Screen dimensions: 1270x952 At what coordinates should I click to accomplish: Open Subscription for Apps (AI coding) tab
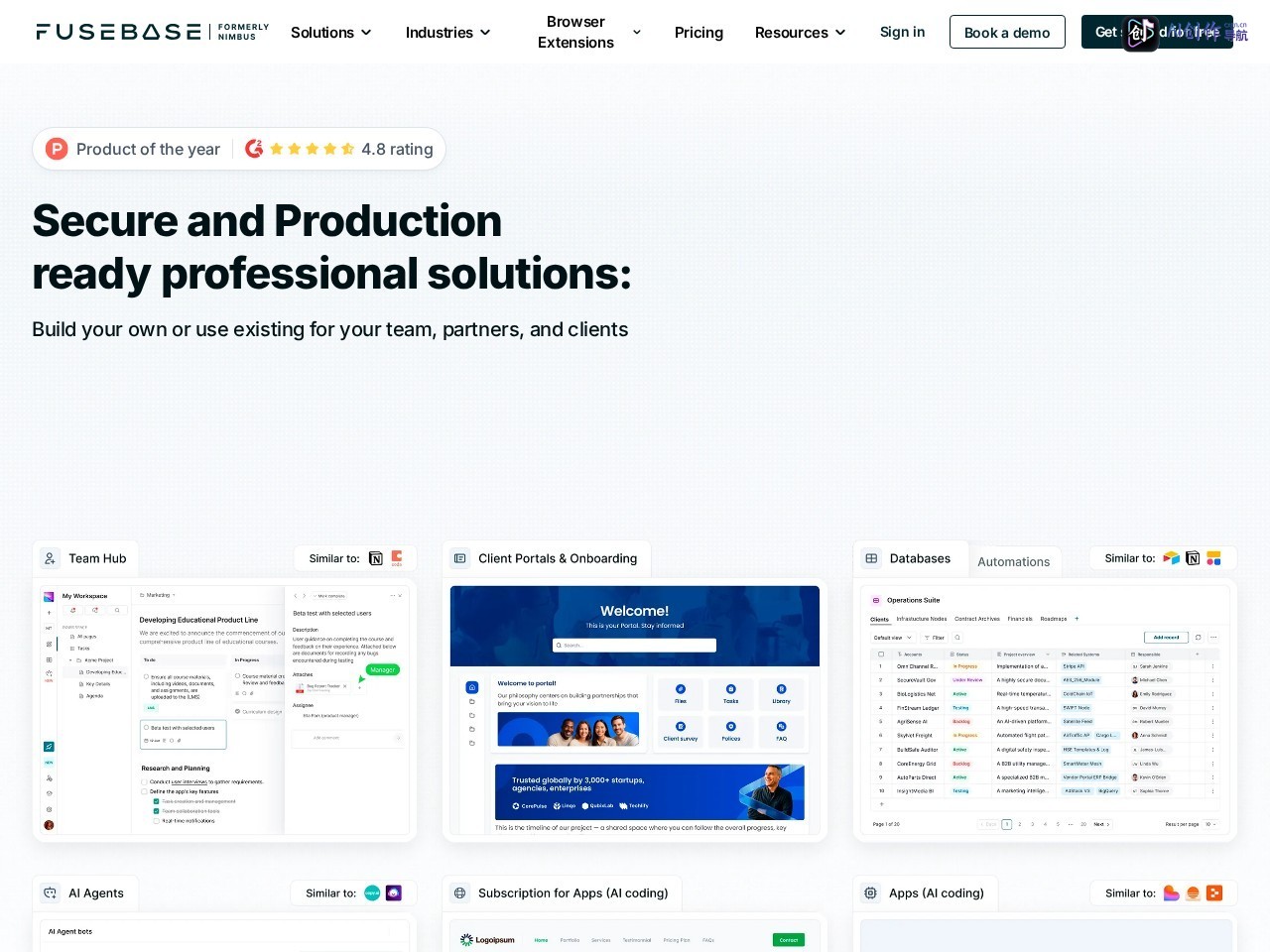[x=562, y=892]
